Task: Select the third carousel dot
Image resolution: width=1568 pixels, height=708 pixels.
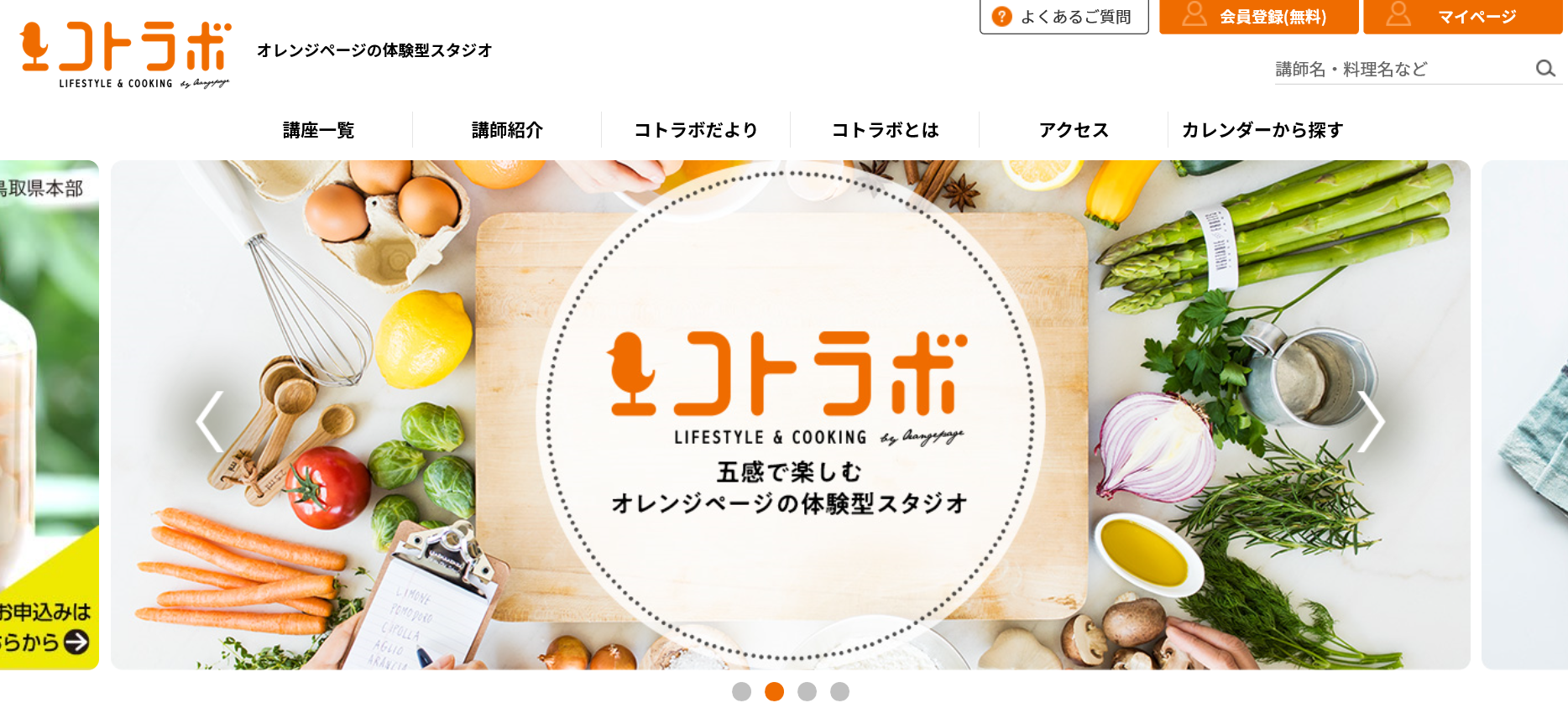Action: coord(807,691)
